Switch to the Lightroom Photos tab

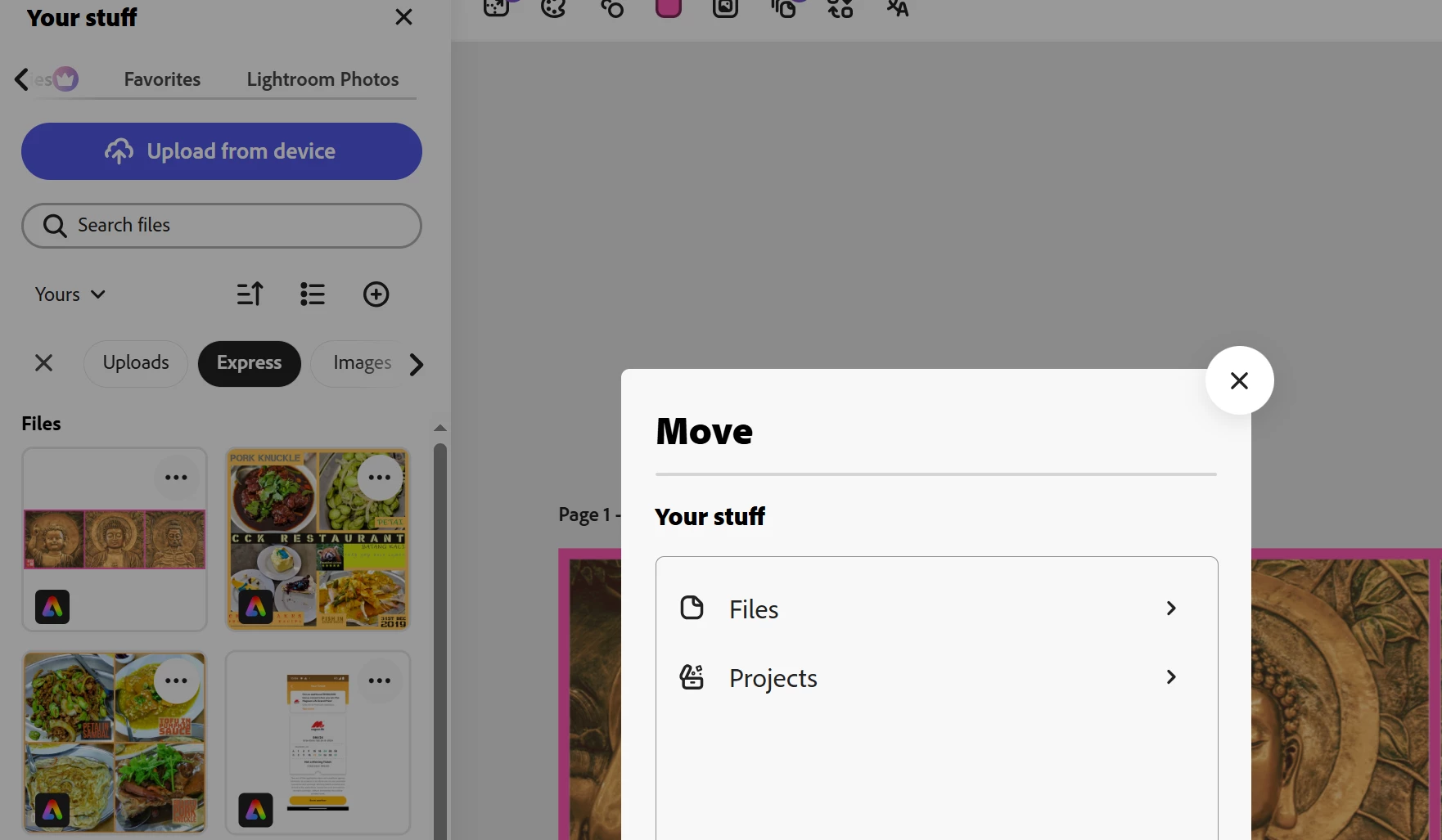(x=322, y=79)
